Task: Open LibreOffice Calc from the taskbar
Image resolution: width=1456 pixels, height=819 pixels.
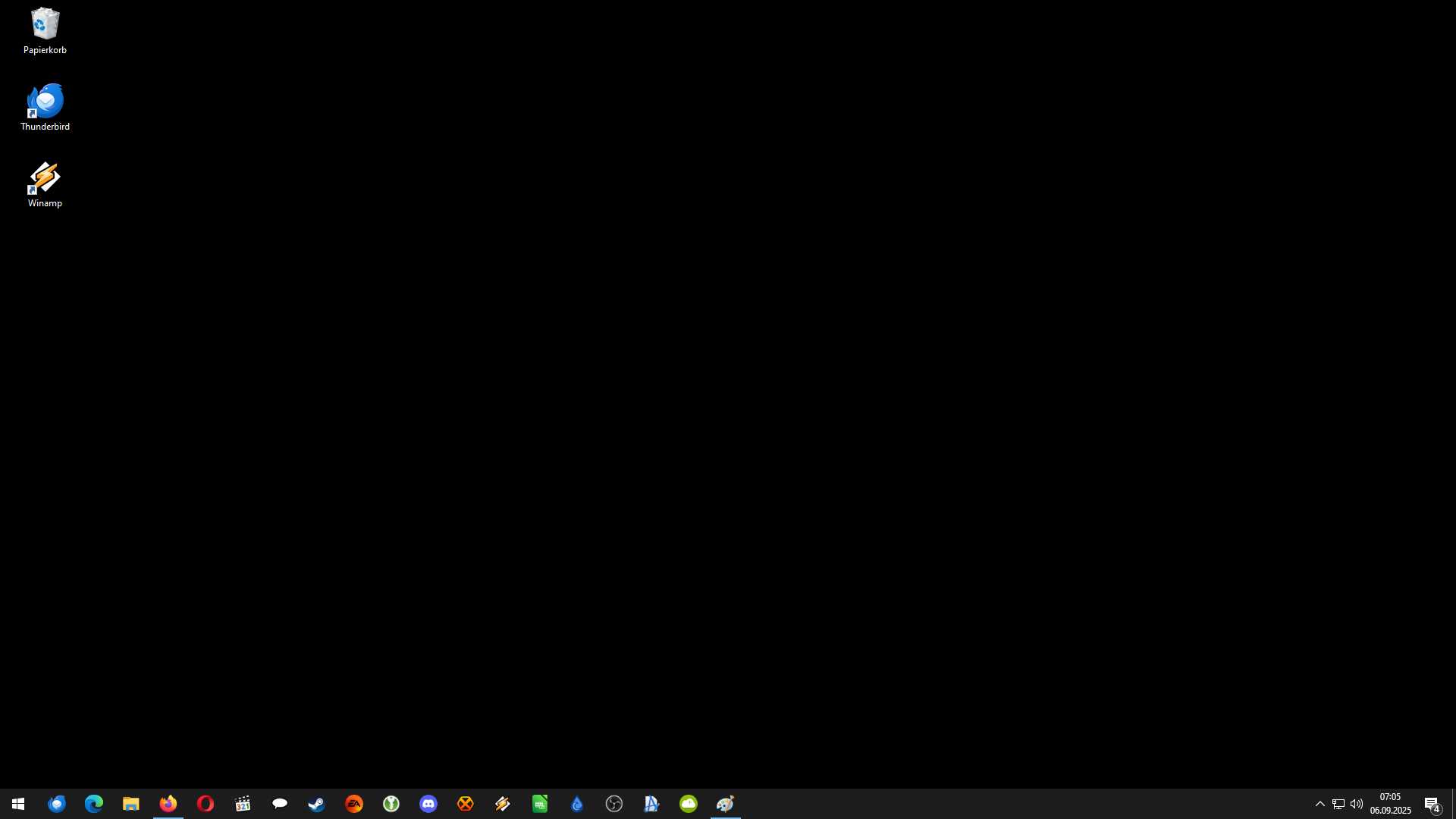Action: (x=540, y=804)
